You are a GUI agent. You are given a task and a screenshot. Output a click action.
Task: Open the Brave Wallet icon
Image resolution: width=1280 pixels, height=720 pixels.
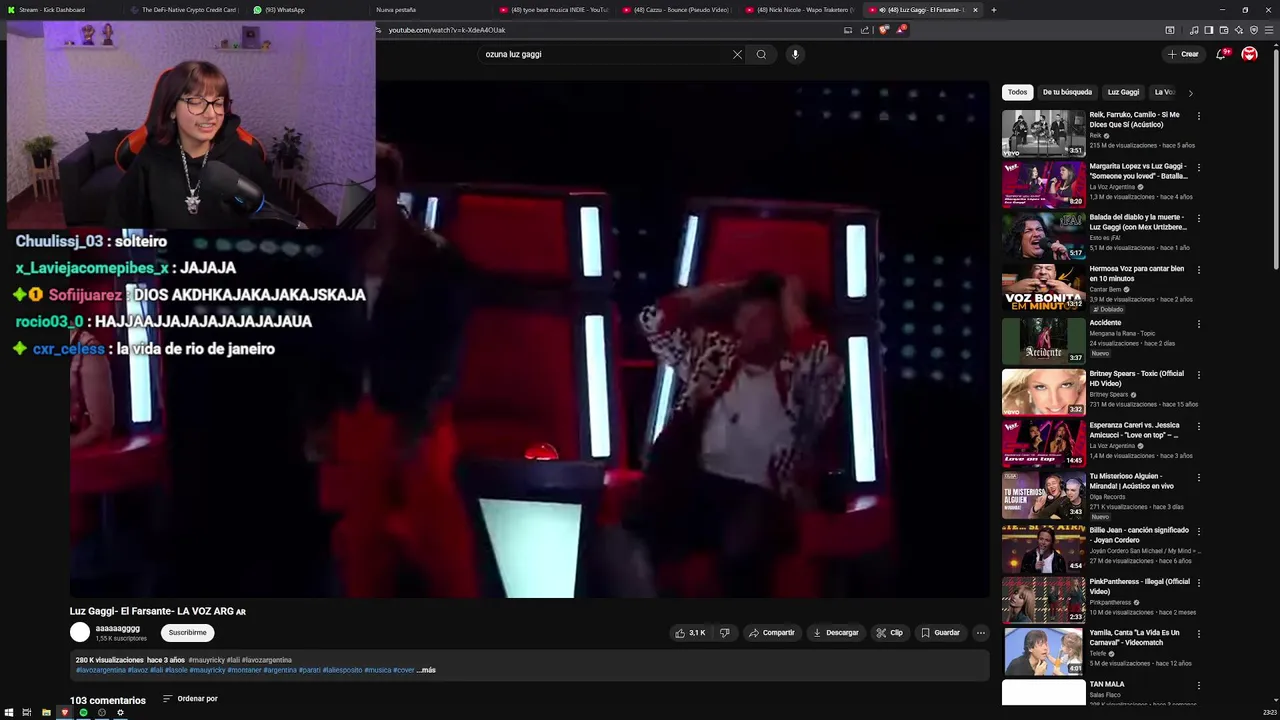(1224, 30)
